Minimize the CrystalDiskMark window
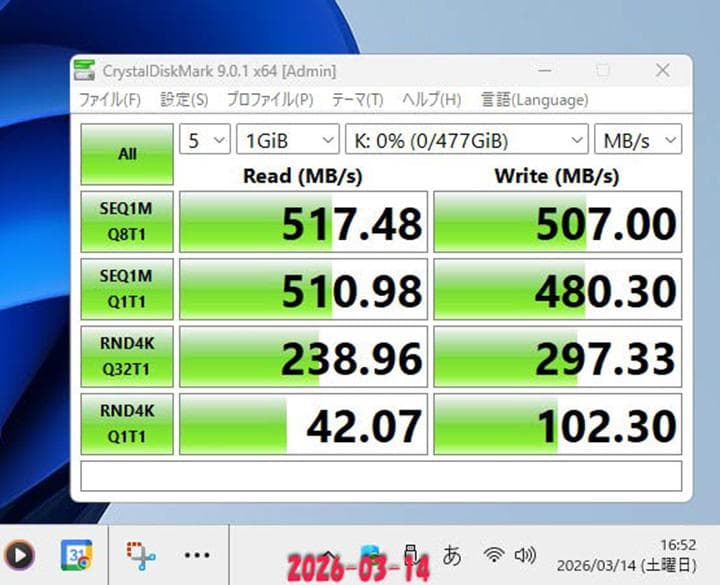The image size is (720, 585). click(x=545, y=70)
